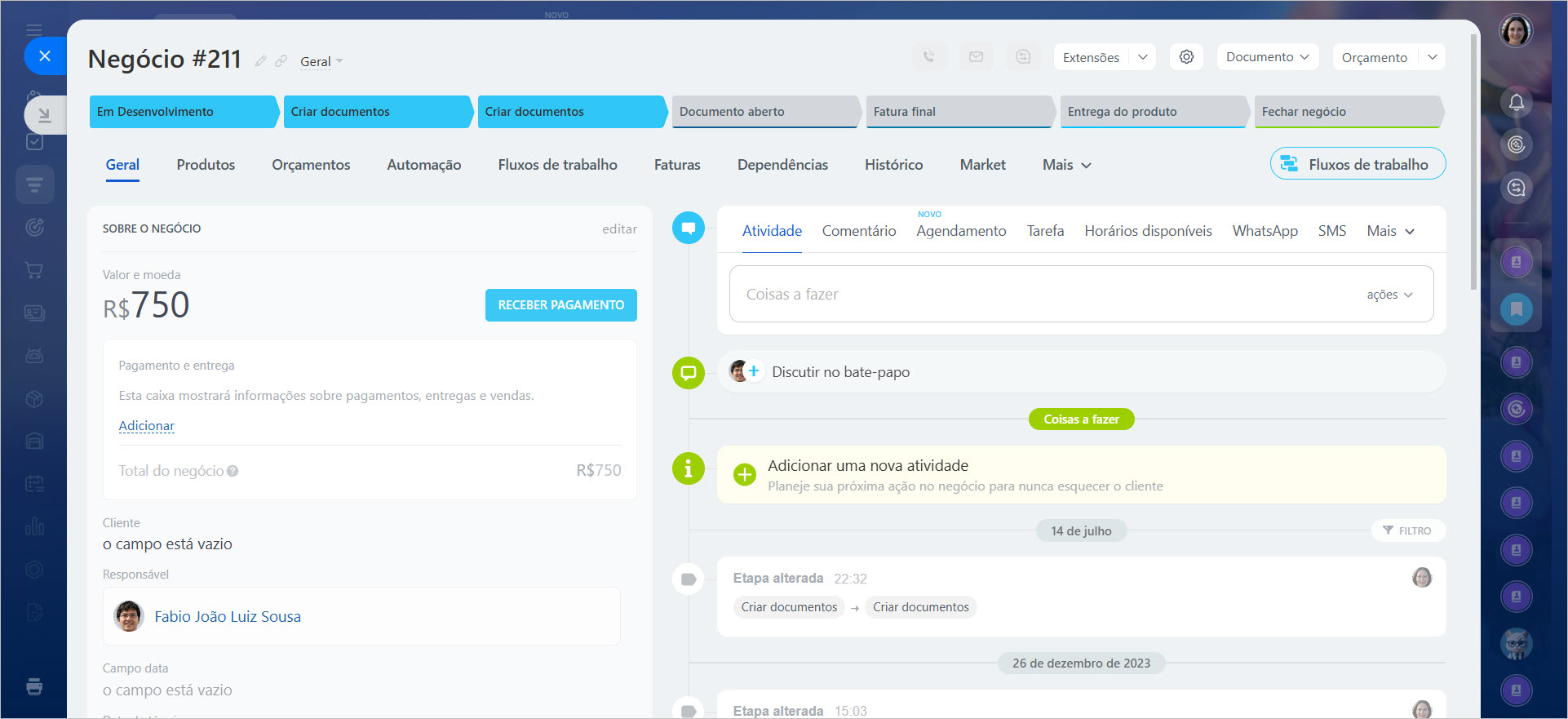Click the cube box icon in left sidebar

[x=34, y=398]
